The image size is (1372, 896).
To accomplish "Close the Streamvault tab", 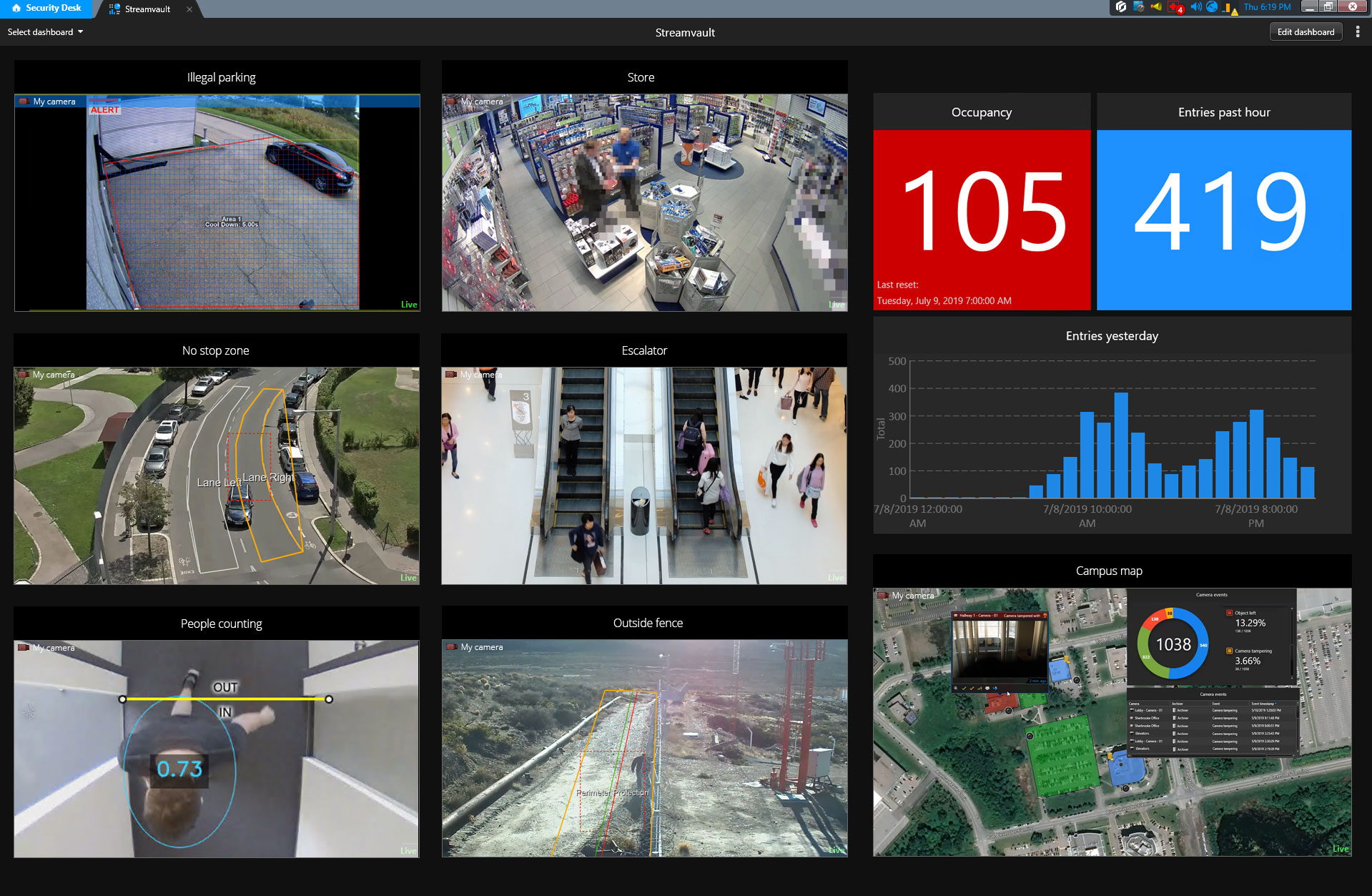I will click(189, 9).
